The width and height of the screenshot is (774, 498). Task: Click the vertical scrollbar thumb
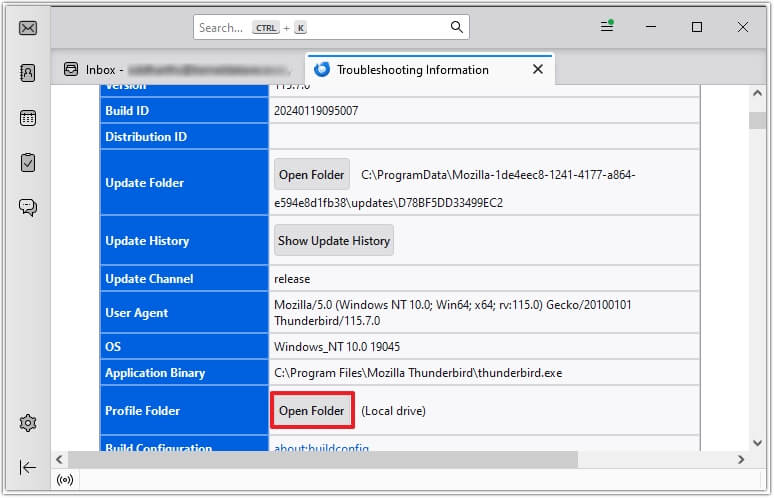coord(757,121)
